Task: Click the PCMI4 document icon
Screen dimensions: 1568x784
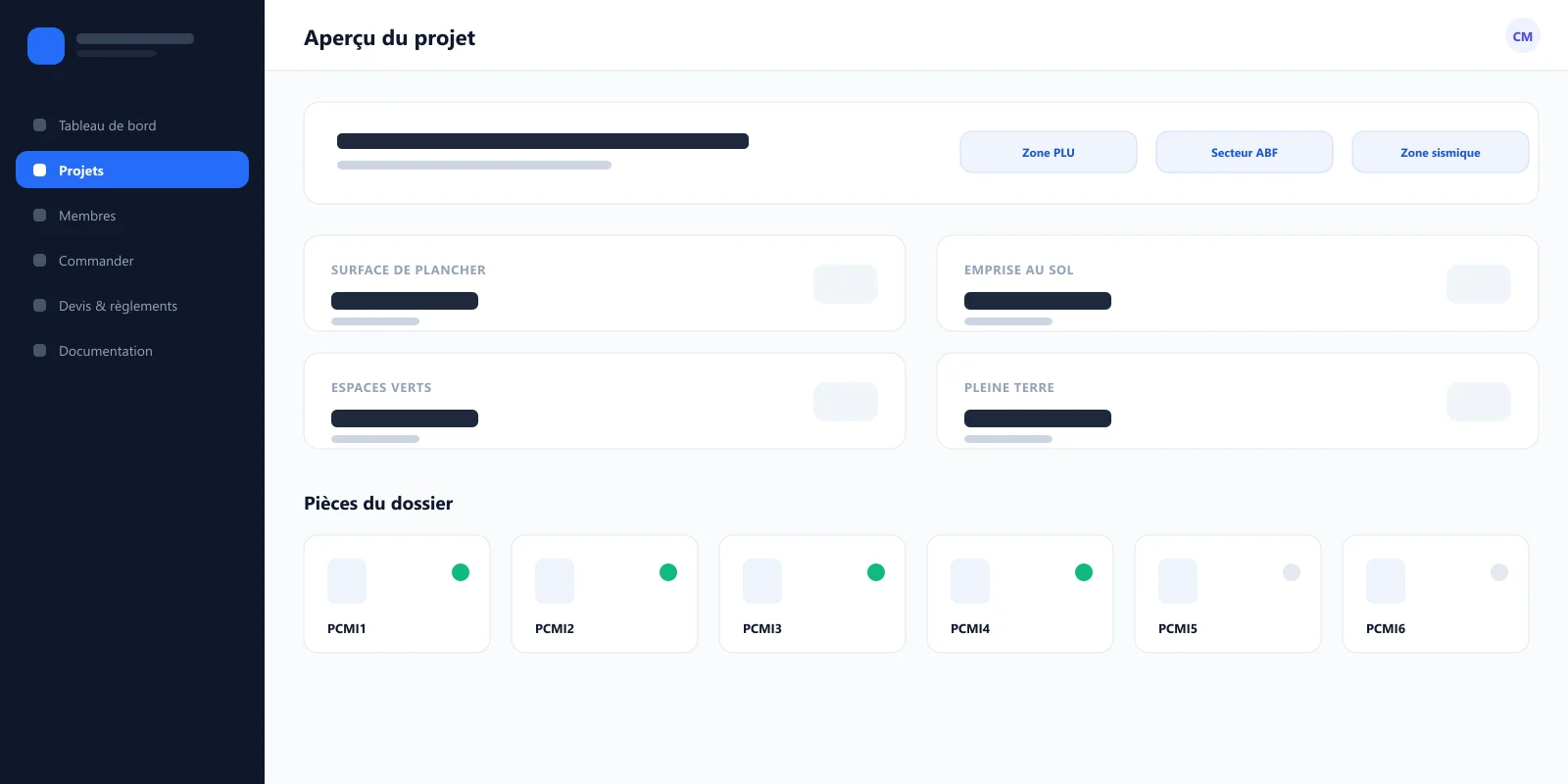Action: [x=970, y=581]
